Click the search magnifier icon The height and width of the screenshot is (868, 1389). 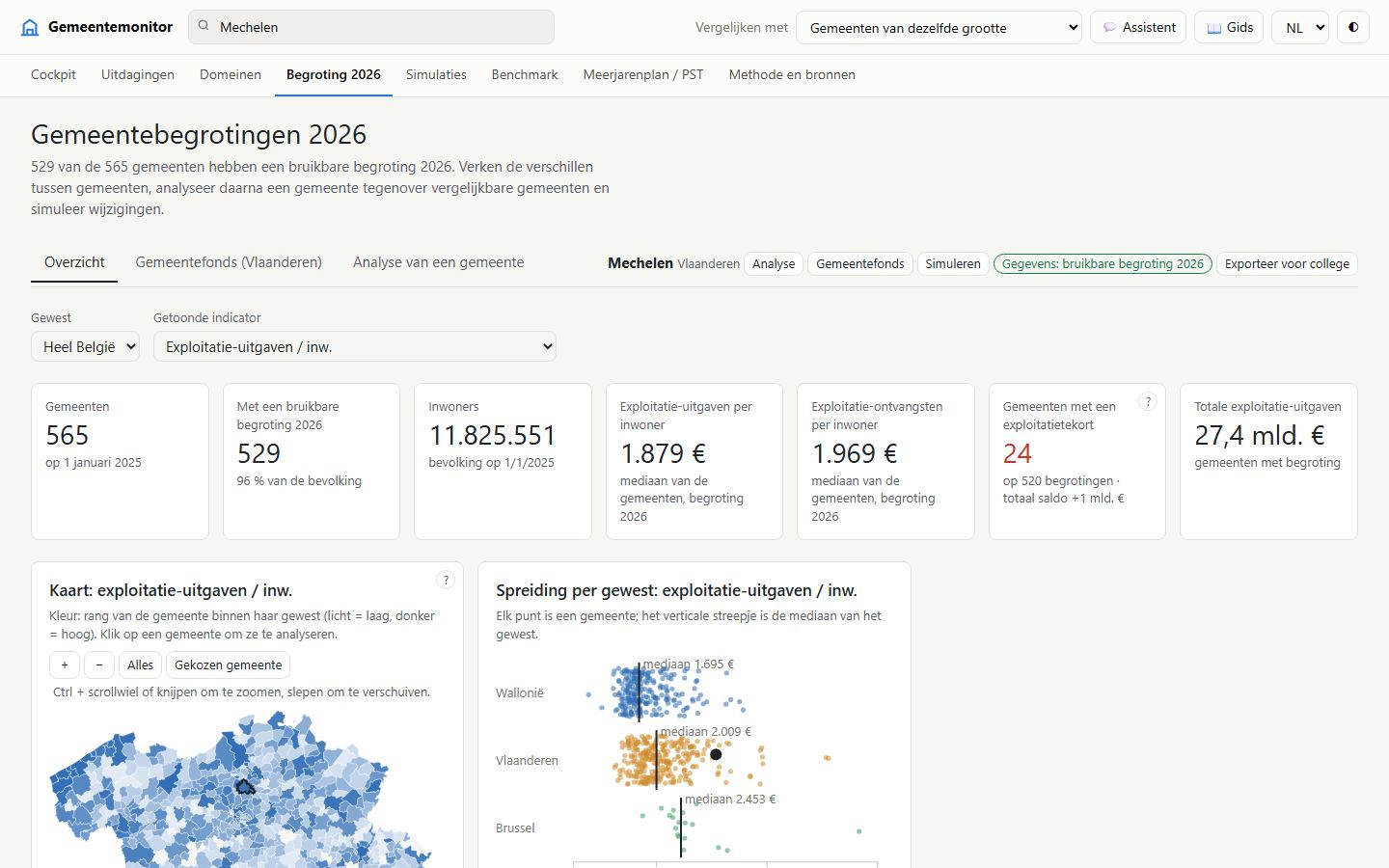pyautogui.click(x=204, y=26)
